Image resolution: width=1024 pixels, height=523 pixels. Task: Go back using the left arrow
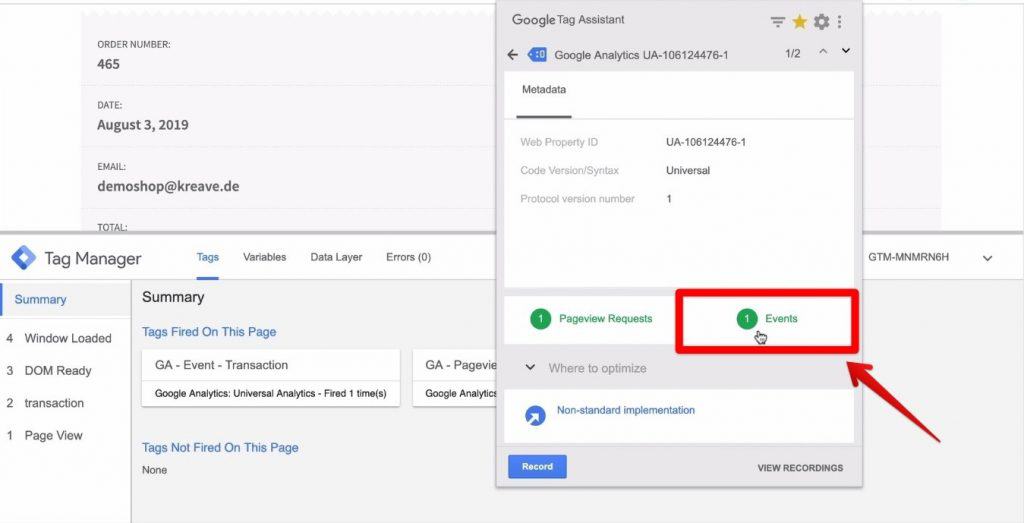(x=513, y=55)
